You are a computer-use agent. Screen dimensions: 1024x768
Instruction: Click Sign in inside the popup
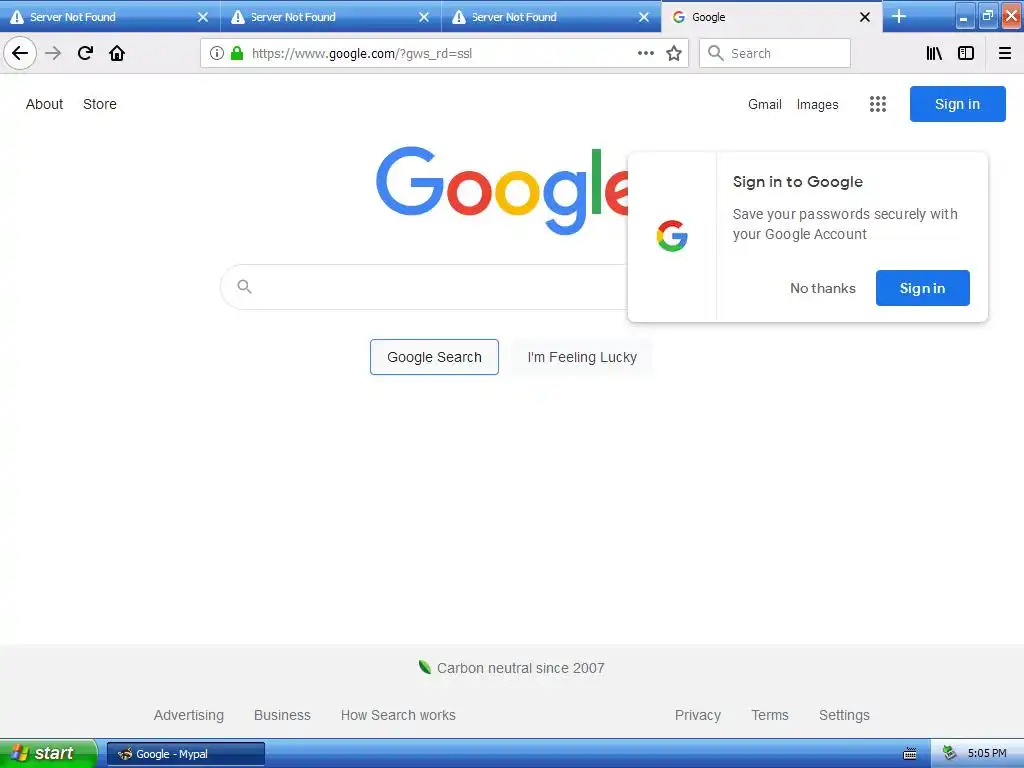click(x=922, y=288)
